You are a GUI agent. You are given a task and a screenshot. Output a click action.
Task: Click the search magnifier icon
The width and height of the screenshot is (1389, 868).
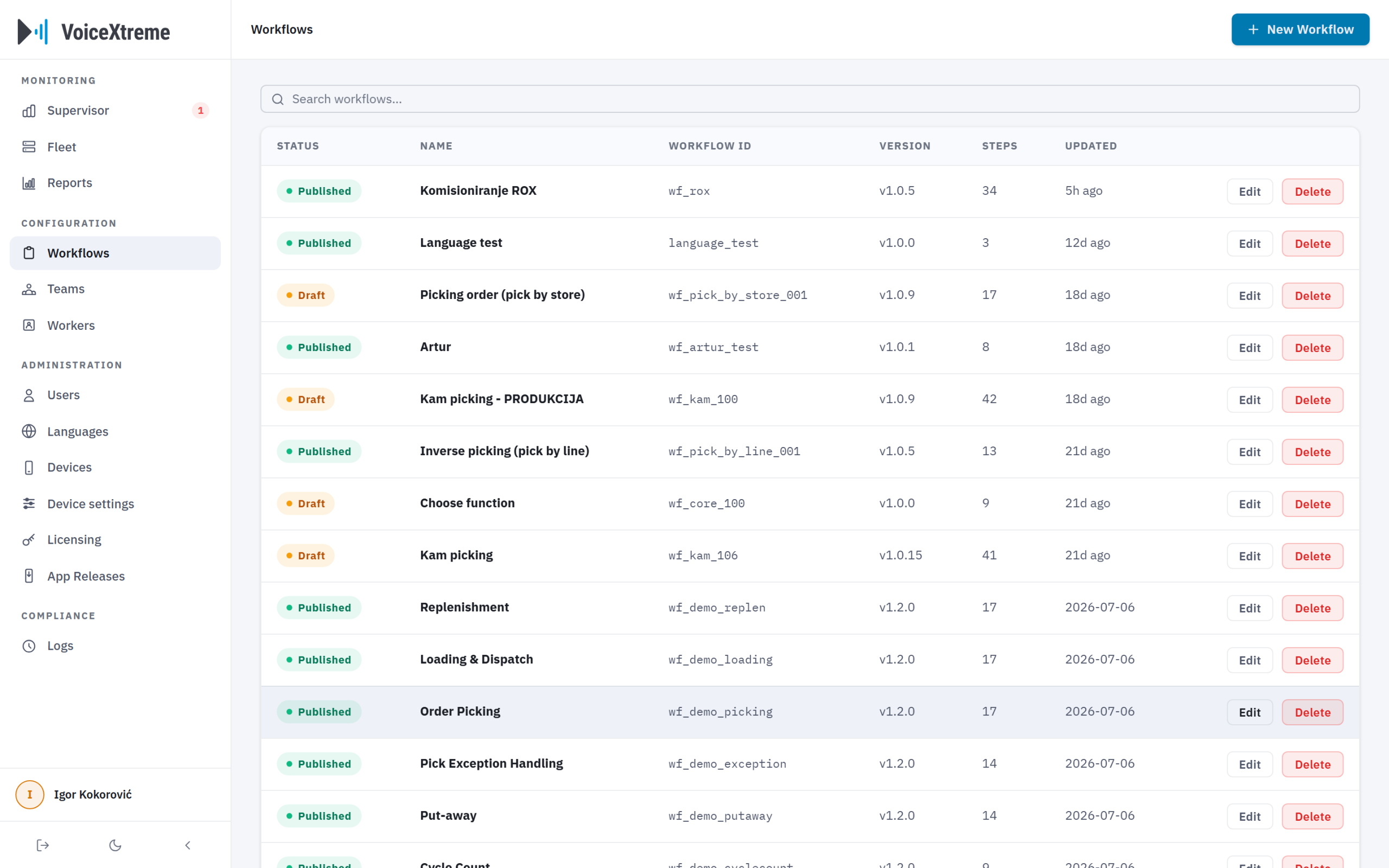(x=278, y=99)
